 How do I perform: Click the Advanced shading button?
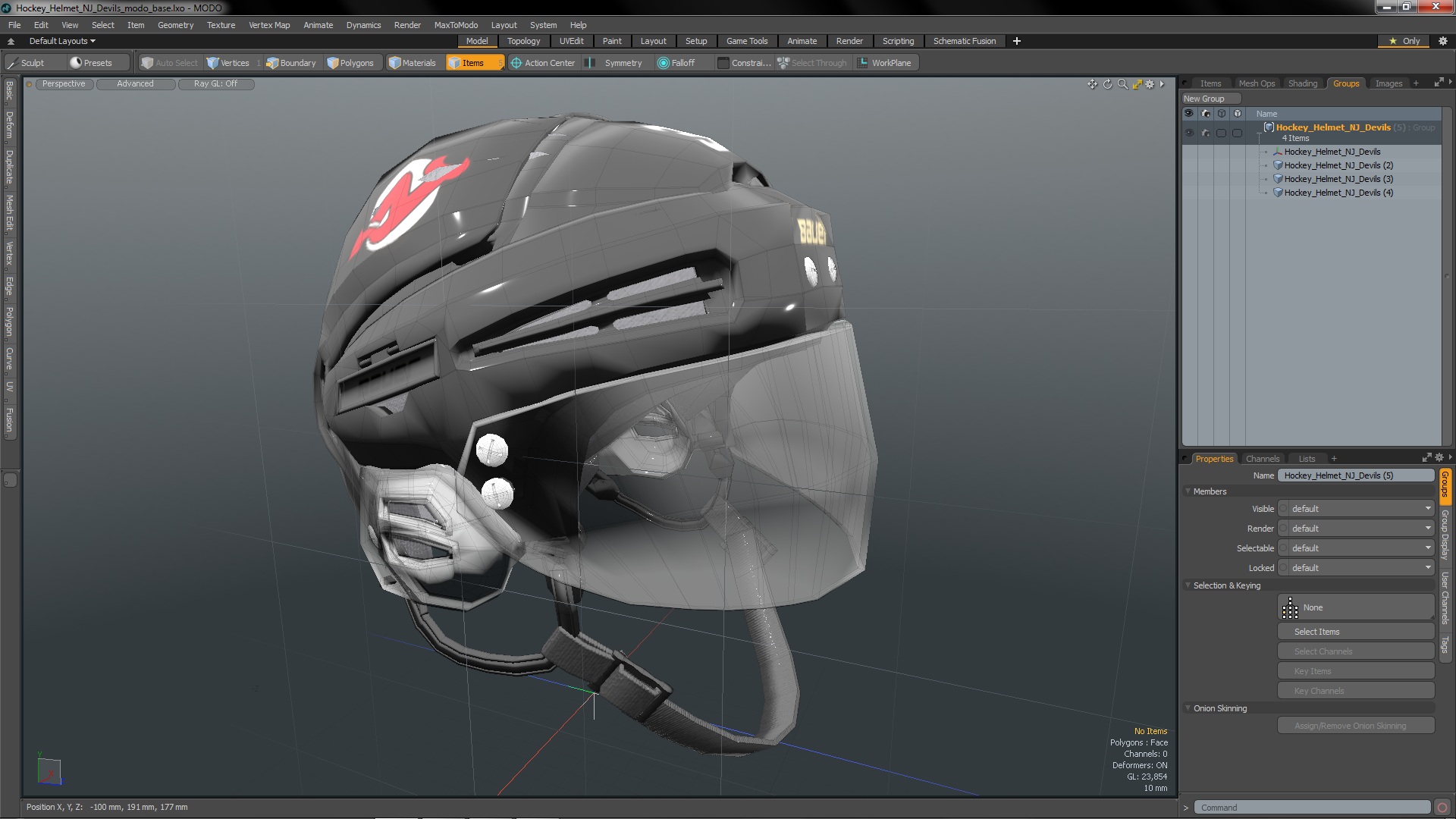pyautogui.click(x=135, y=84)
